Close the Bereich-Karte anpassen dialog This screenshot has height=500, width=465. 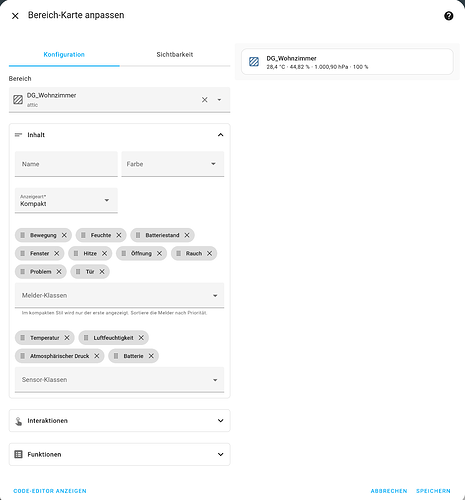(x=15, y=16)
